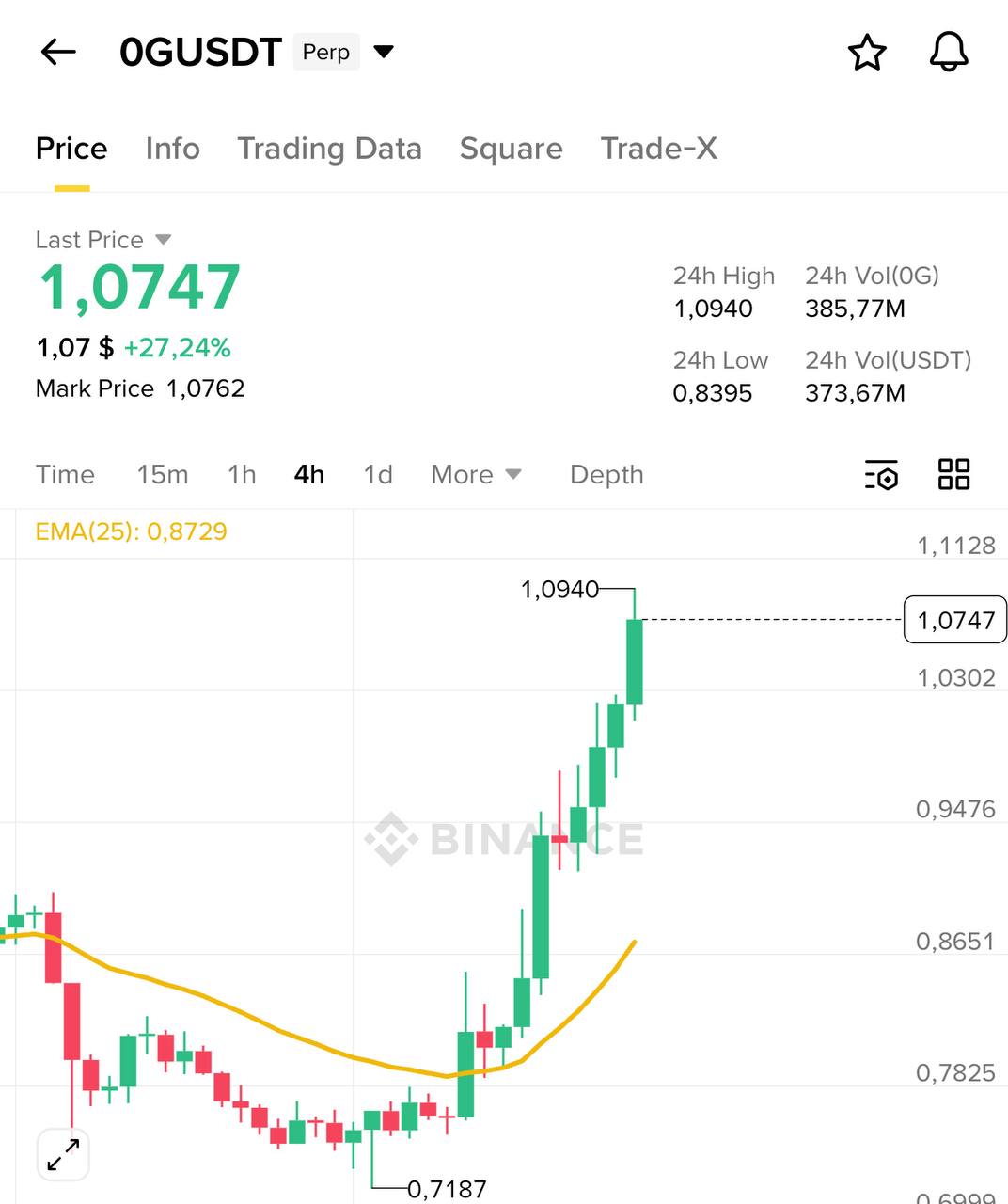This screenshot has width=1008, height=1204.
Task: Select the 15m chart interval
Action: [163, 474]
